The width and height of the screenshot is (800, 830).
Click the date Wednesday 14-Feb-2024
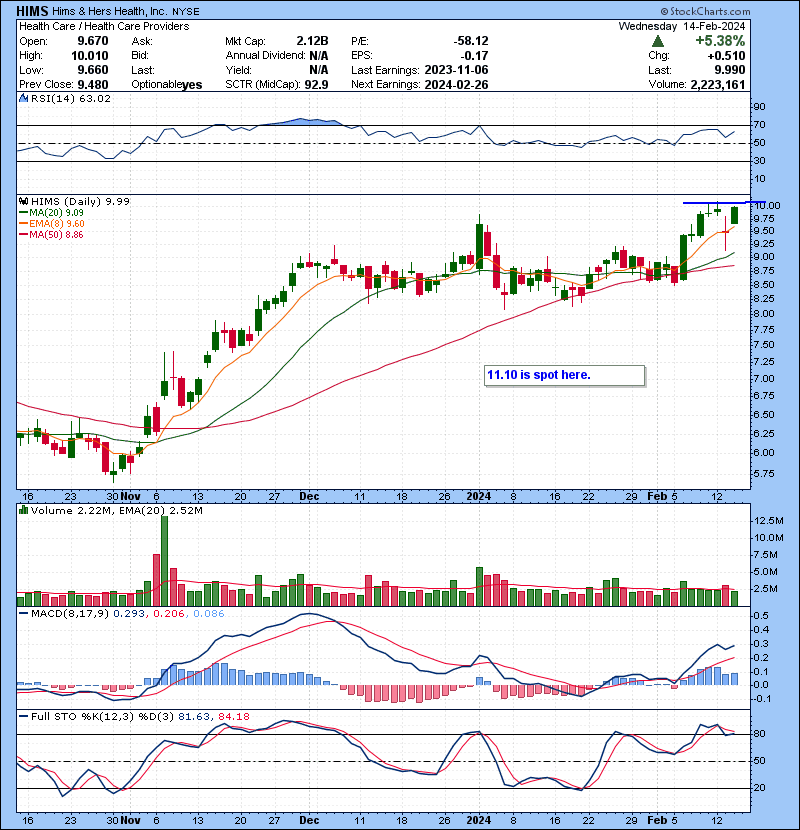pyautogui.click(x=682, y=26)
